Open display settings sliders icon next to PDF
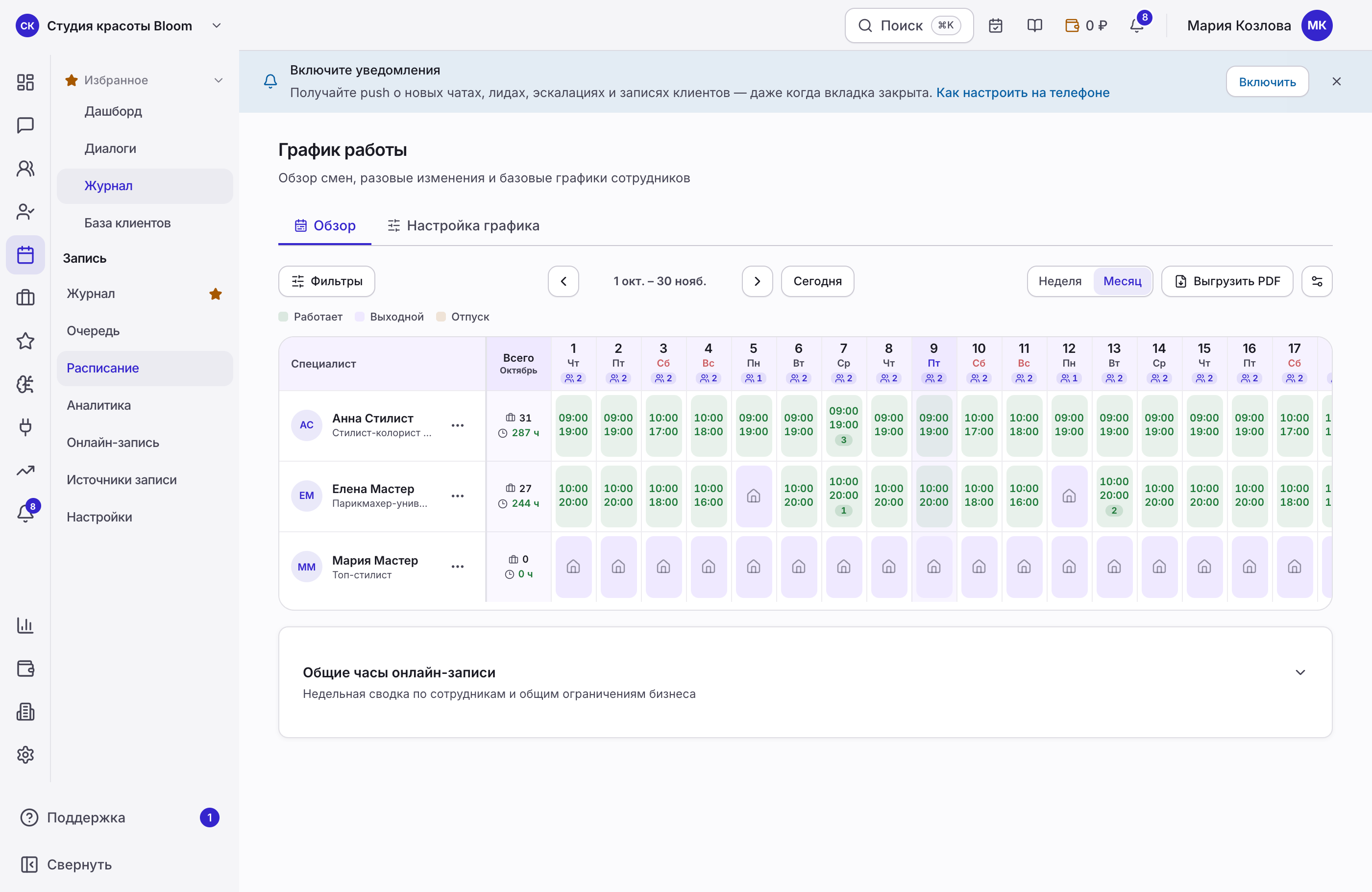Screen dimensions: 1372x892 [1317, 281]
